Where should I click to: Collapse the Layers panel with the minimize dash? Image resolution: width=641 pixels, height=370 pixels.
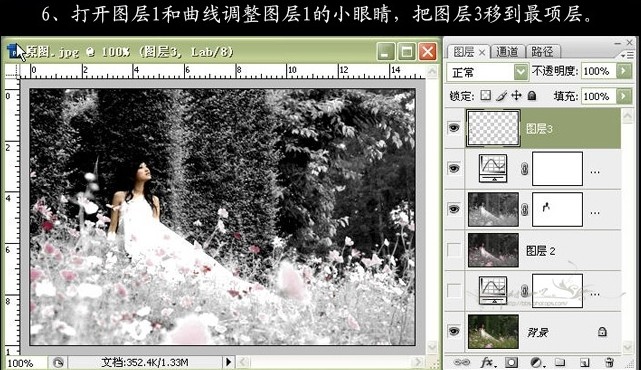[617, 43]
